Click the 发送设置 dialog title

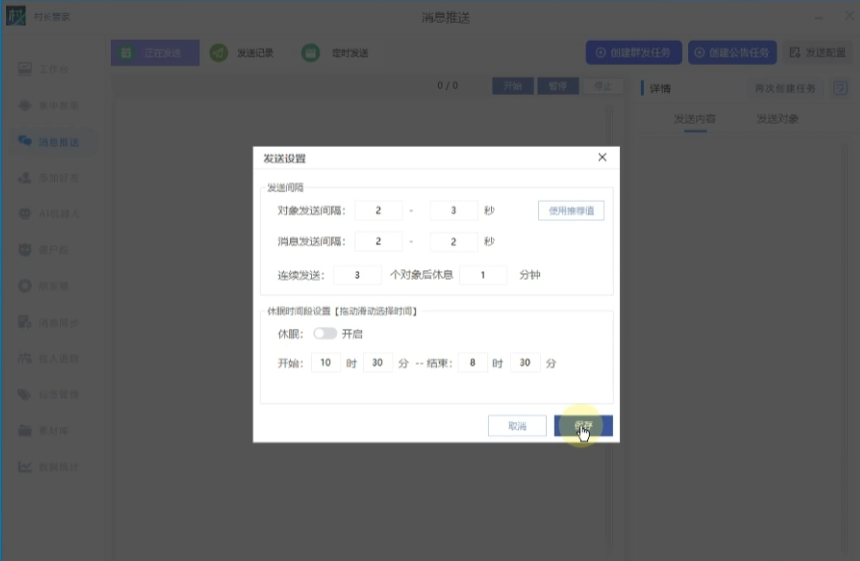tap(284, 158)
